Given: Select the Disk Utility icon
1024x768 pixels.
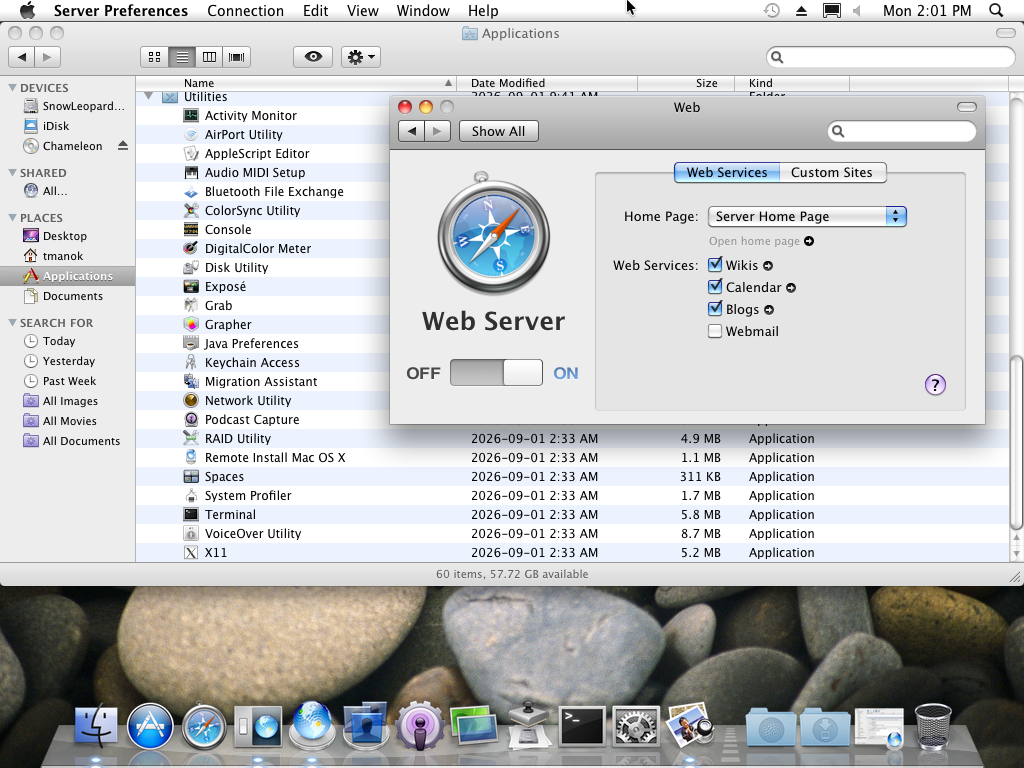Looking at the screenshot, I should (x=191, y=267).
